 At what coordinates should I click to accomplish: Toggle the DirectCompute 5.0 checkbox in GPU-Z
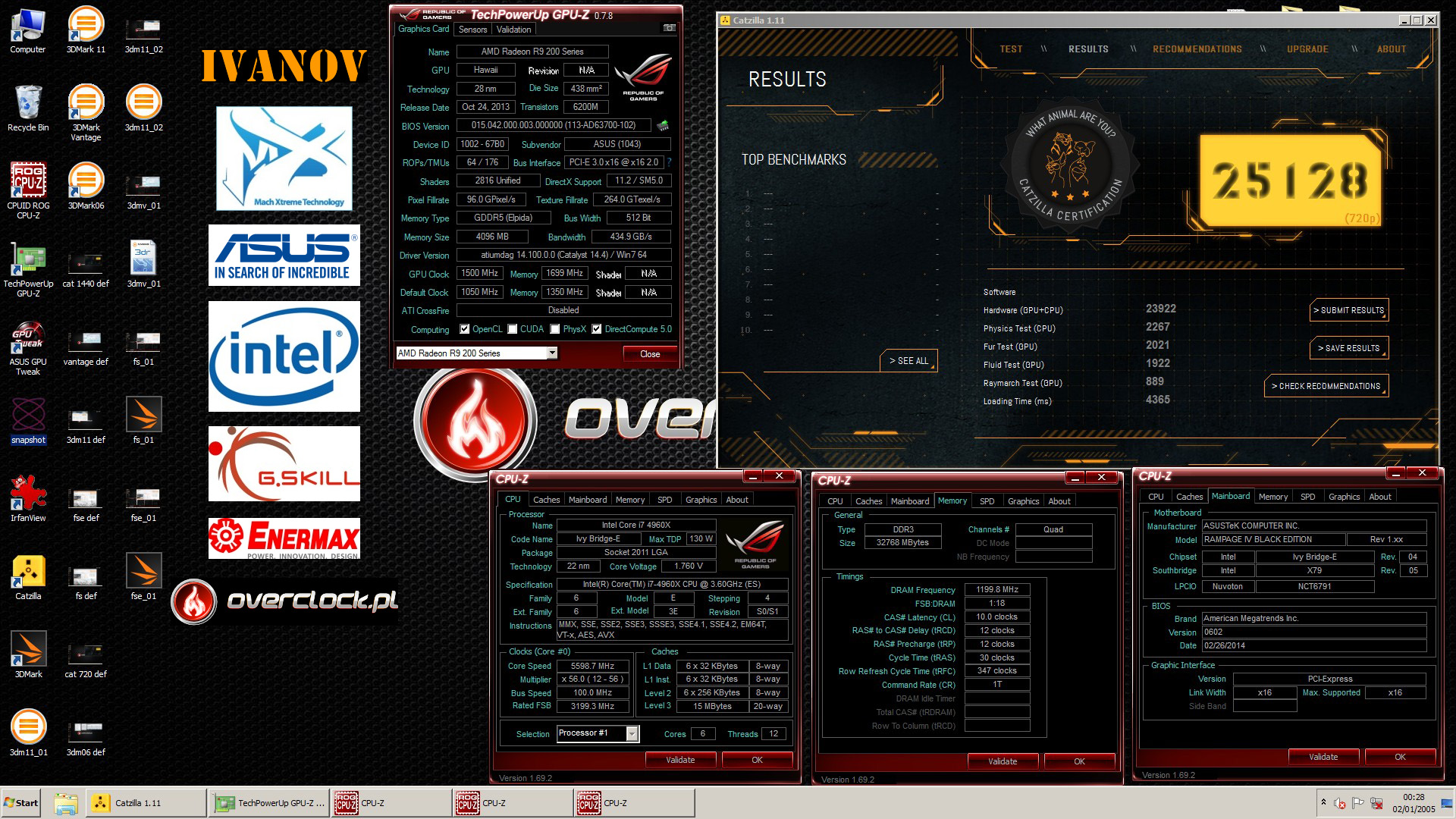click(597, 329)
